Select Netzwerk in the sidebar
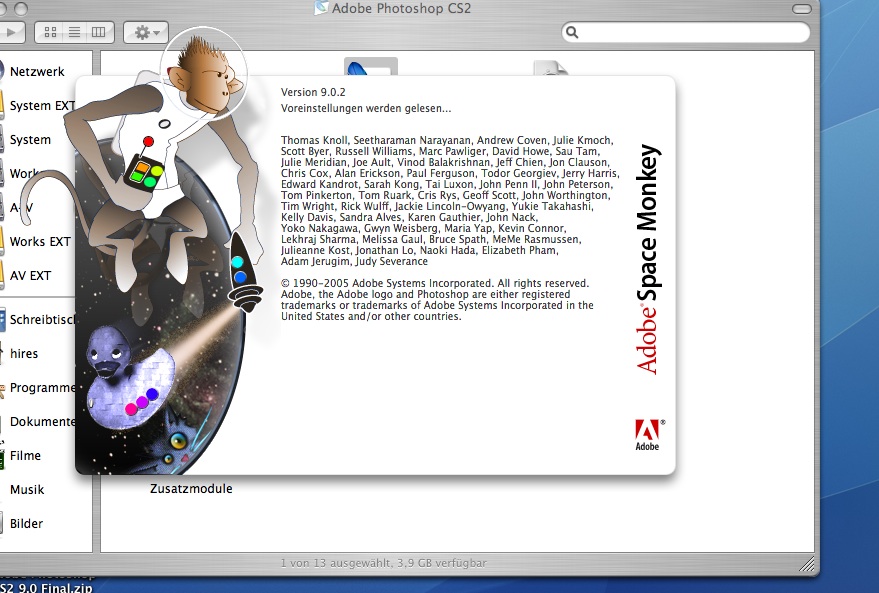The height and width of the screenshot is (593, 879). point(37,72)
